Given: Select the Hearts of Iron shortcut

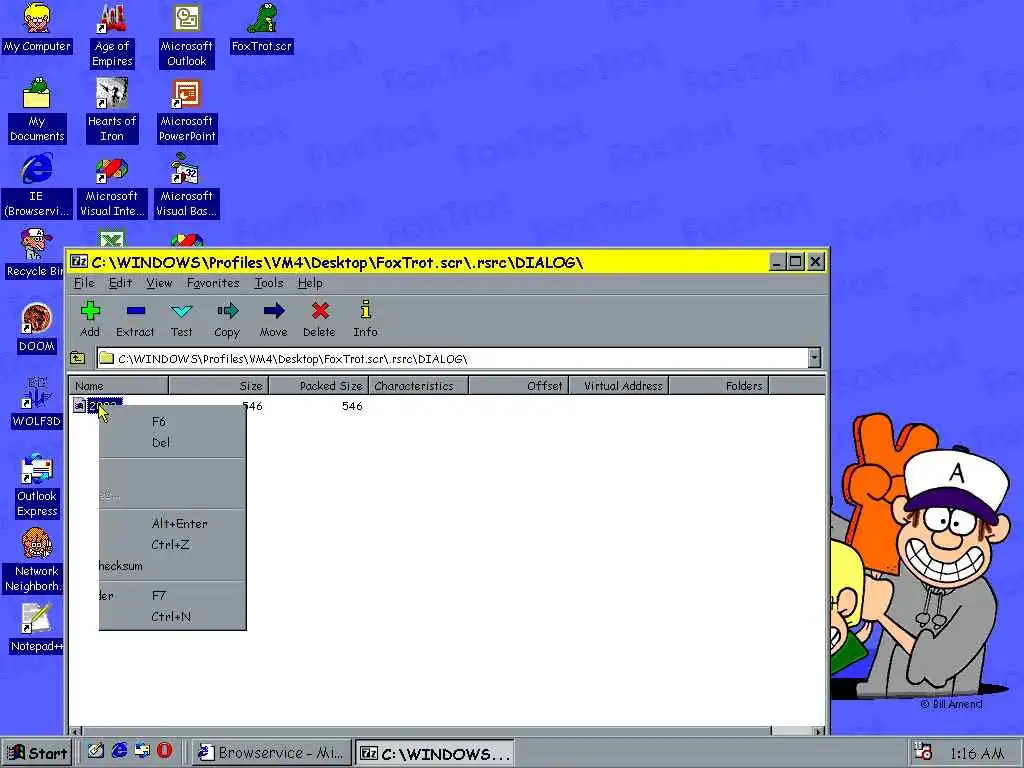Looking at the screenshot, I should (x=112, y=110).
